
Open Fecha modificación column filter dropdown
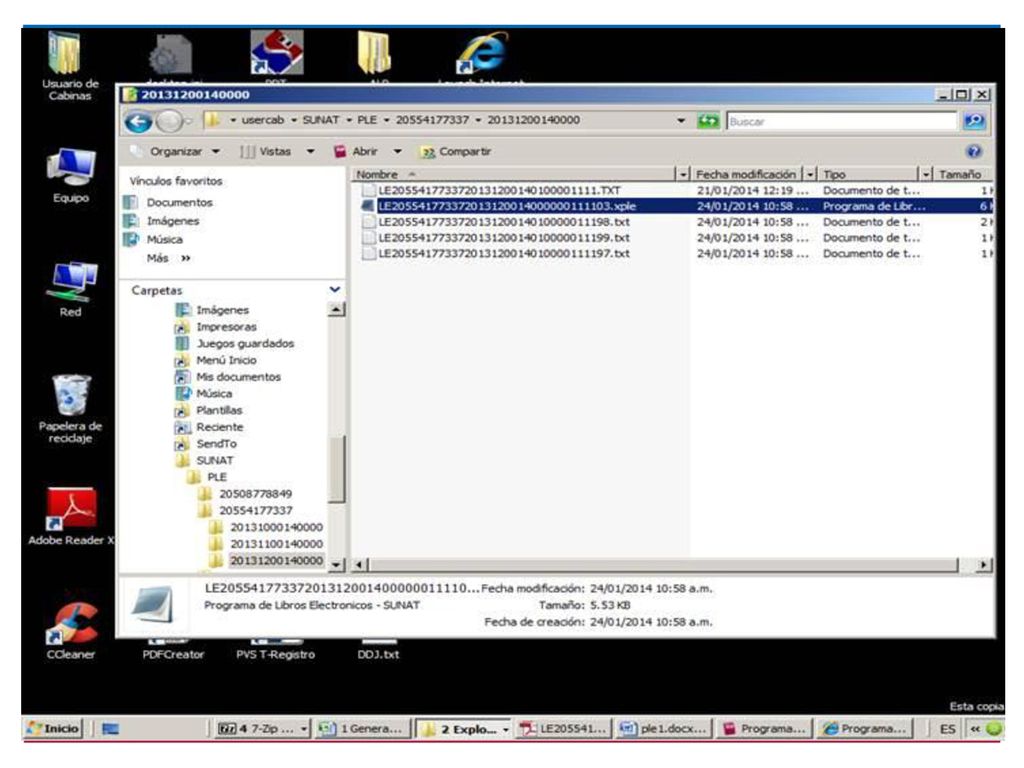tap(810, 174)
